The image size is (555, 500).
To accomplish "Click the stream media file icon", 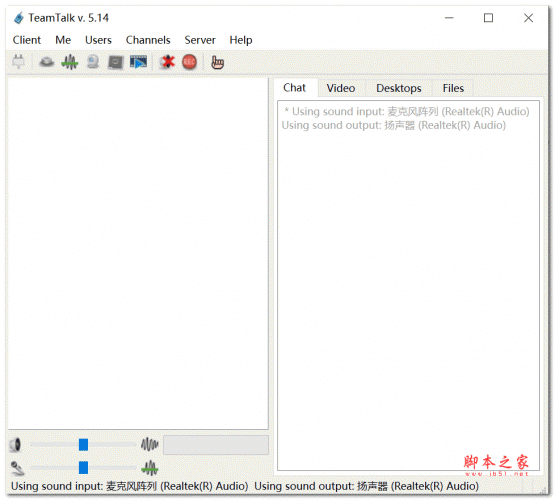I will [138, 62].
